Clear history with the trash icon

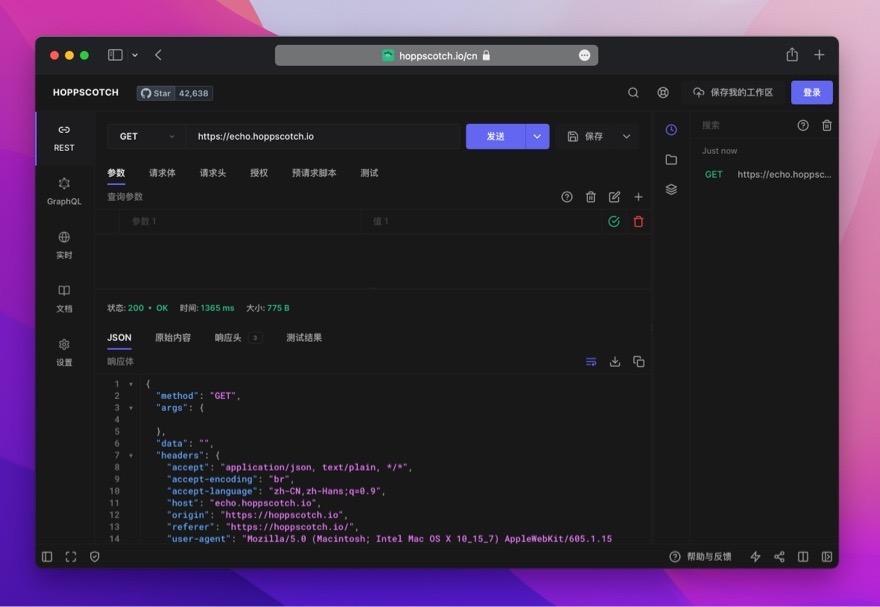(x=827, y=125)
